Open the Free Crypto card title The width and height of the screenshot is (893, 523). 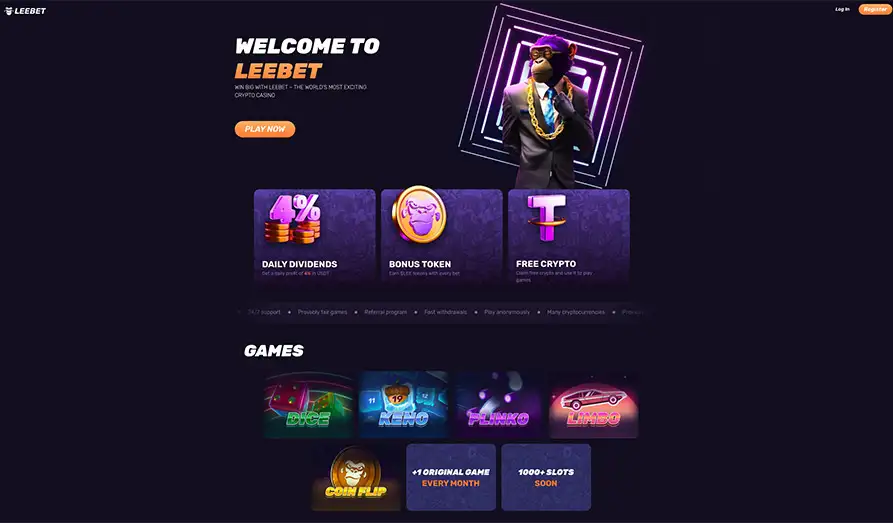pyautogui.click(x=546, y=264)
